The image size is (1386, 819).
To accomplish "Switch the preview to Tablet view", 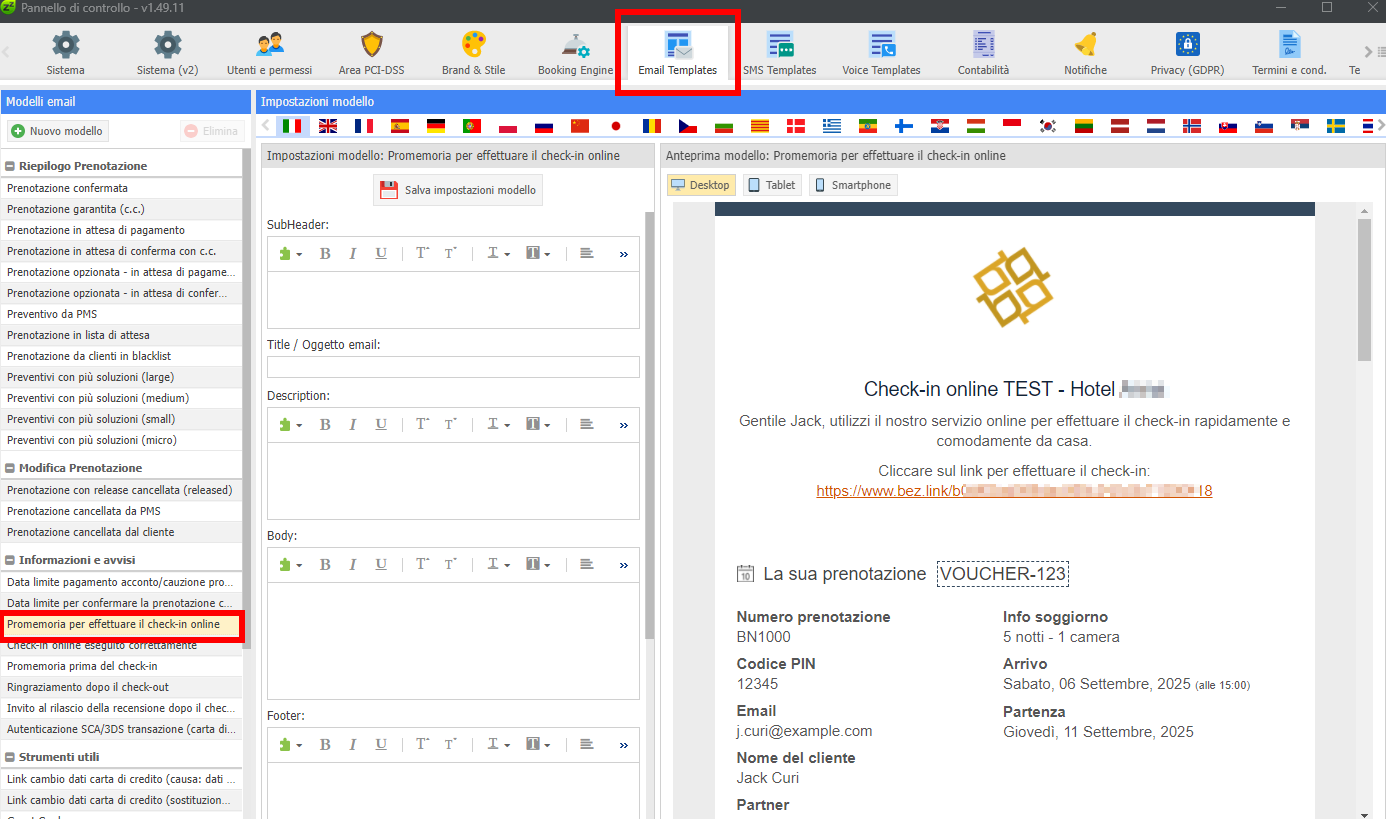I will 772,185.
